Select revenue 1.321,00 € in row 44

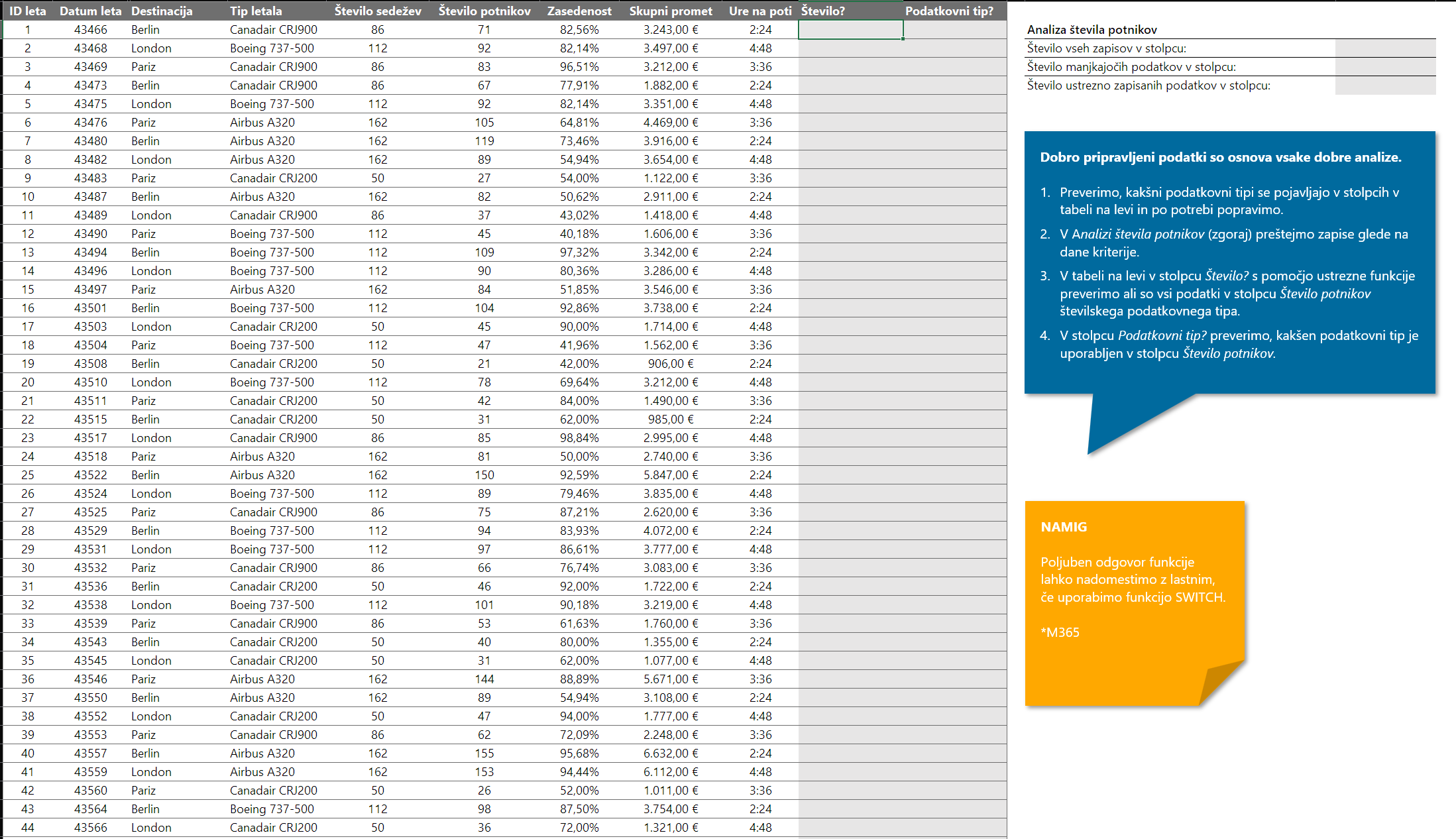click(671, 828)
